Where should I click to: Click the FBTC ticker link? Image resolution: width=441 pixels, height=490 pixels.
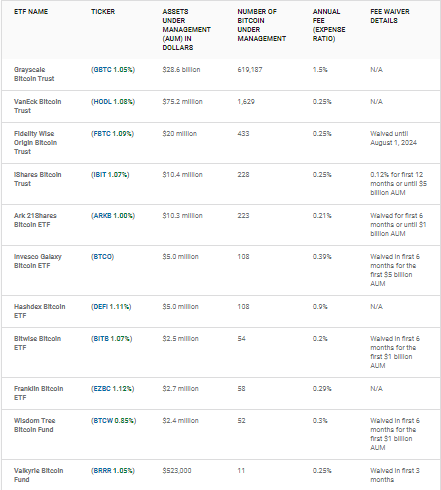click(112, 134)
